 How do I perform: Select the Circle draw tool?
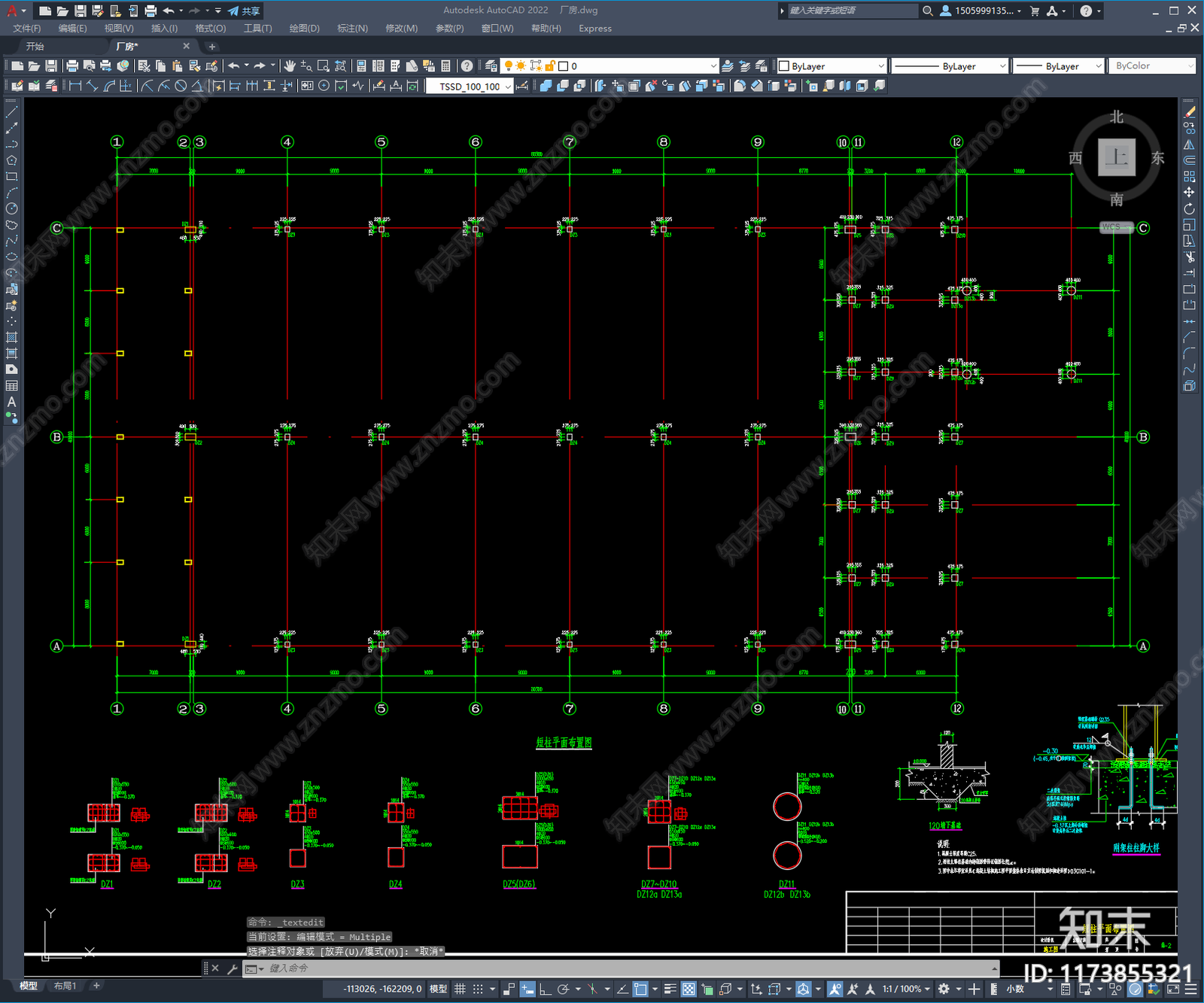tap(11, 208)
